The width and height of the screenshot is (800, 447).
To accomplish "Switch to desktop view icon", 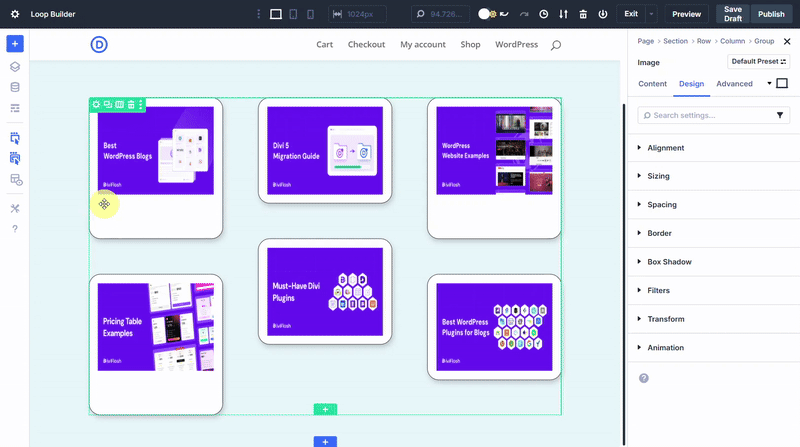I will click(276, 14).
